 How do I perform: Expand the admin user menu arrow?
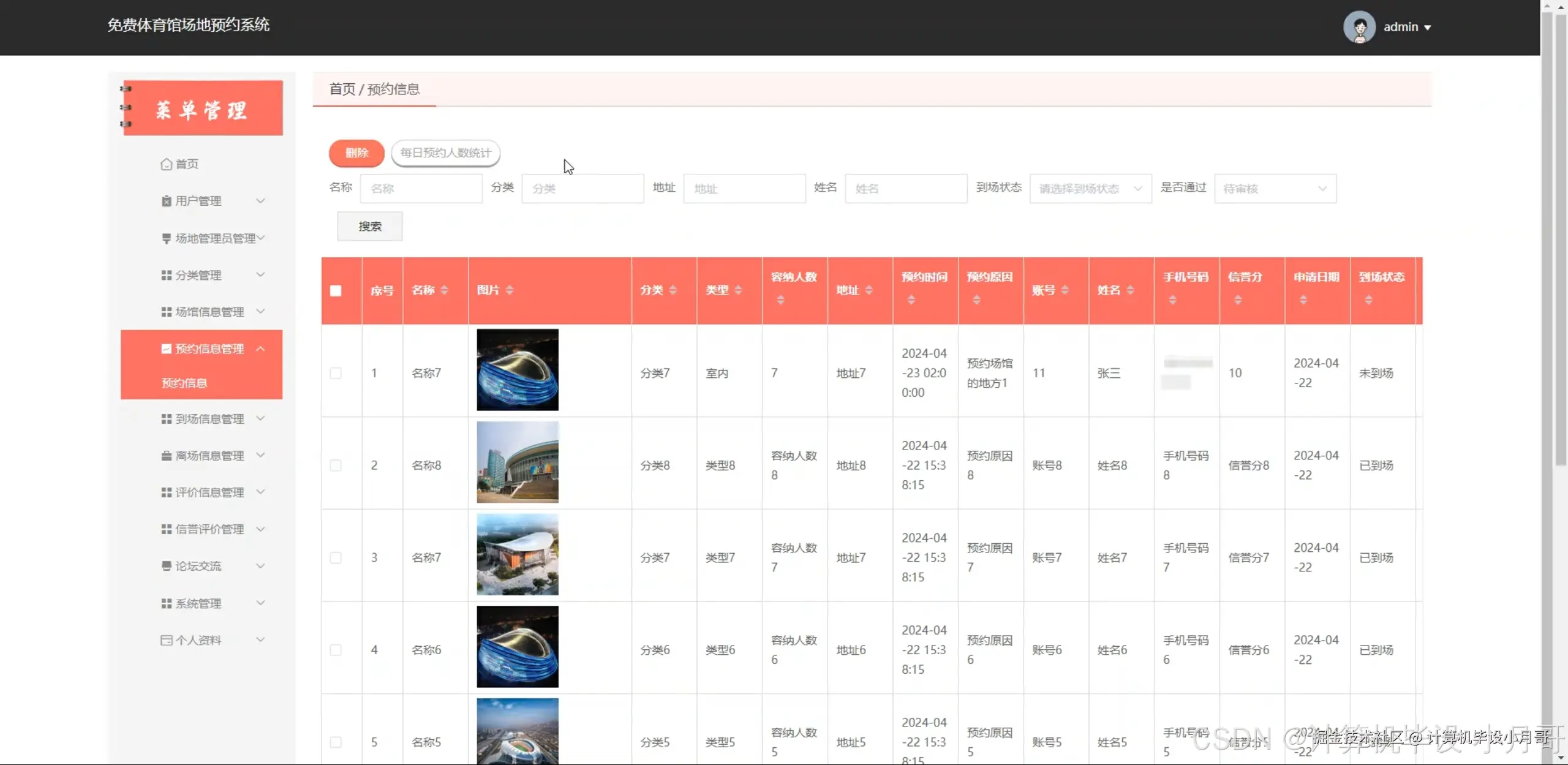coord(1428,28)
